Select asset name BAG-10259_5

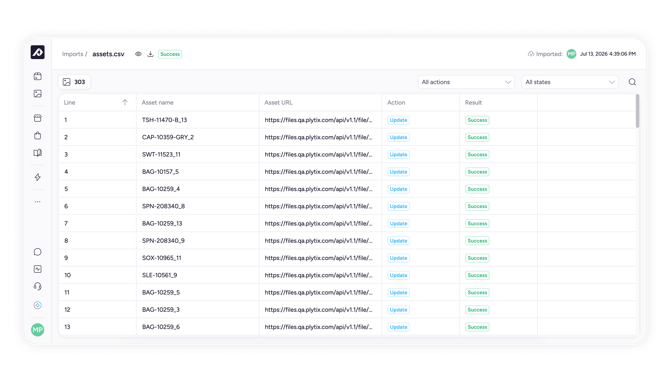[x=161, y=292]
